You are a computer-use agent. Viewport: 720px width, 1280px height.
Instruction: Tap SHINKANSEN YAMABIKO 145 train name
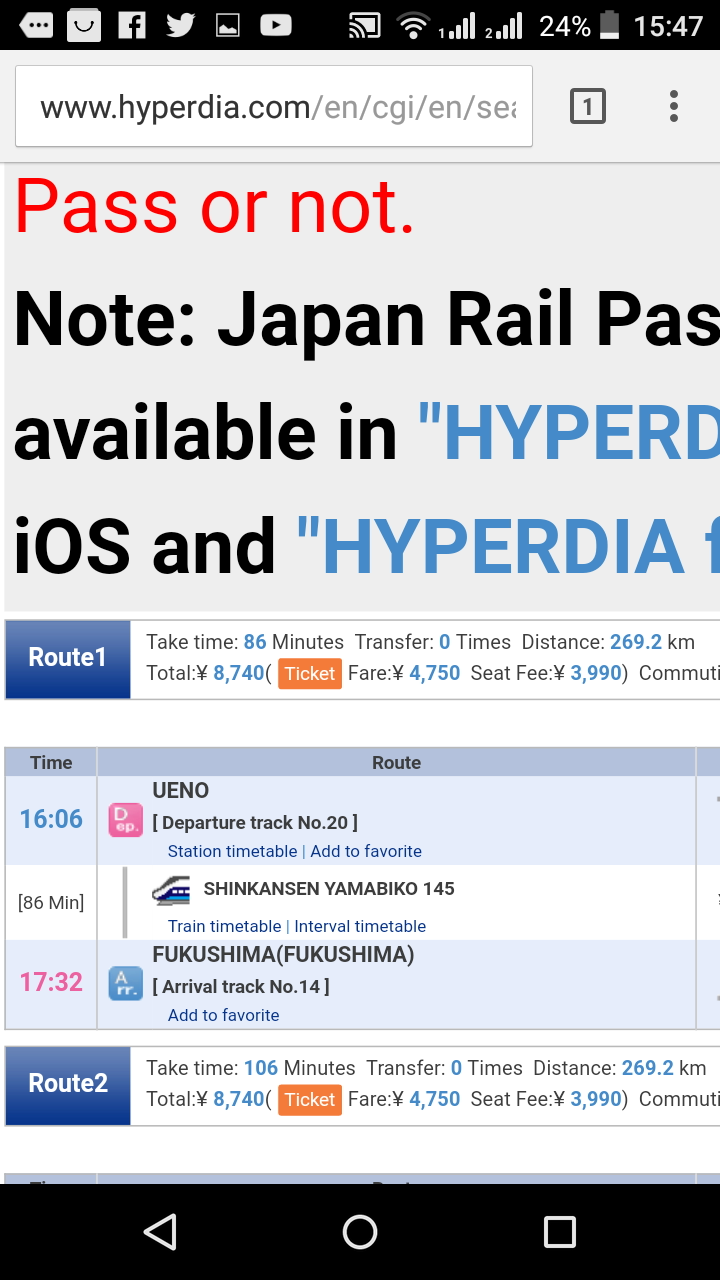[x=329, y=888]
